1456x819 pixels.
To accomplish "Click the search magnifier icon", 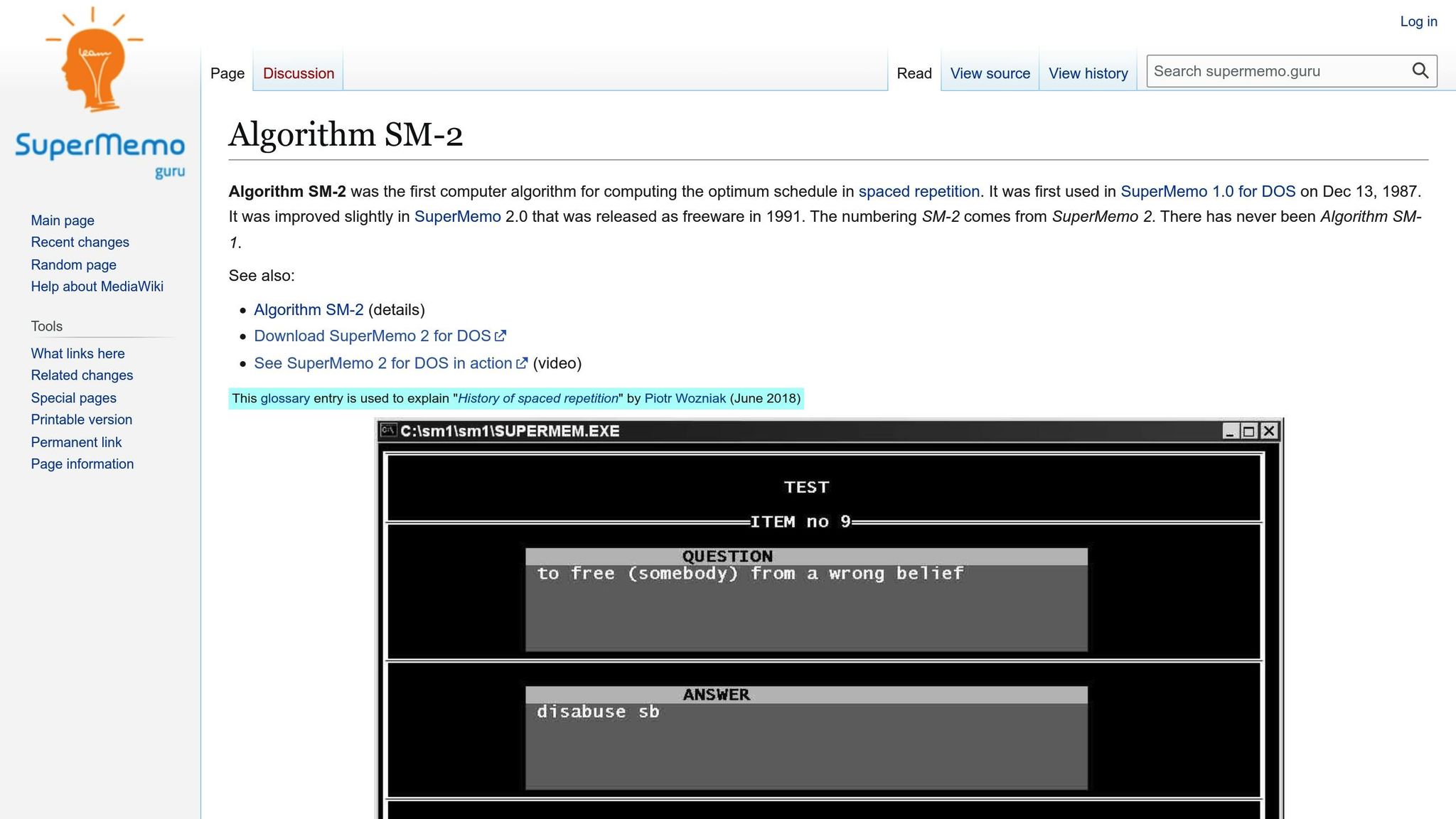I will [1420, 71].
